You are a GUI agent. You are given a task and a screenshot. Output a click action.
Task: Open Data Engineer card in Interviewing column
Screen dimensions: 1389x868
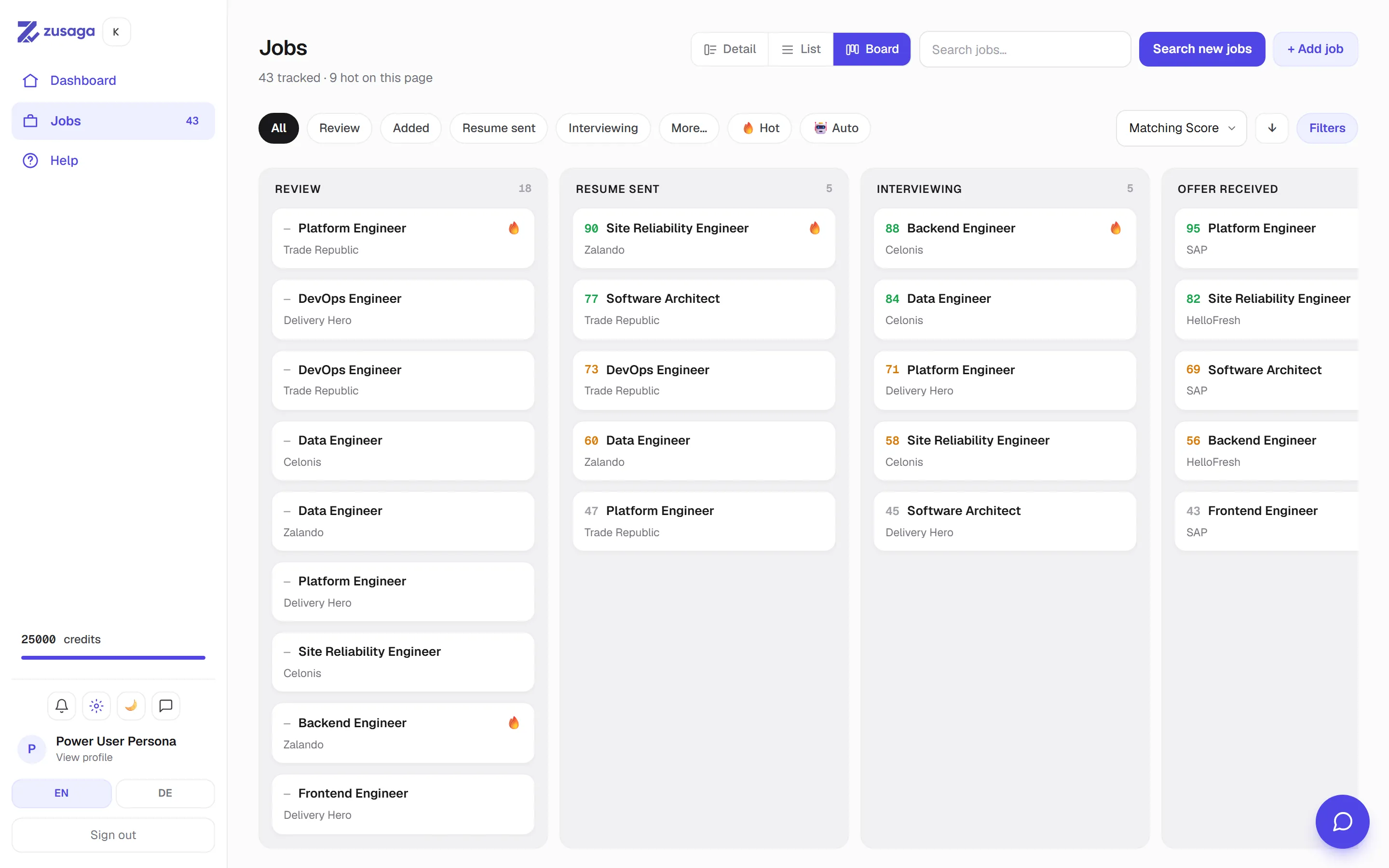point(1005,310)
